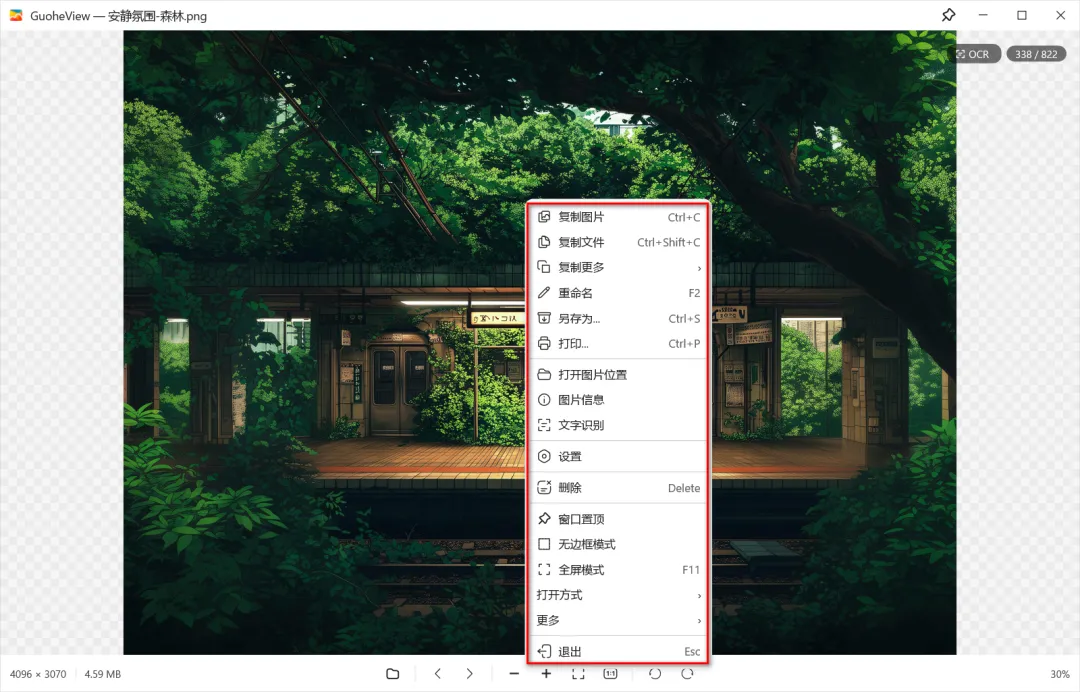Click the save icon beside 另存为...
Viewport: 1080px width, 692px height.
pyautogui.click(x=544, y=318)
